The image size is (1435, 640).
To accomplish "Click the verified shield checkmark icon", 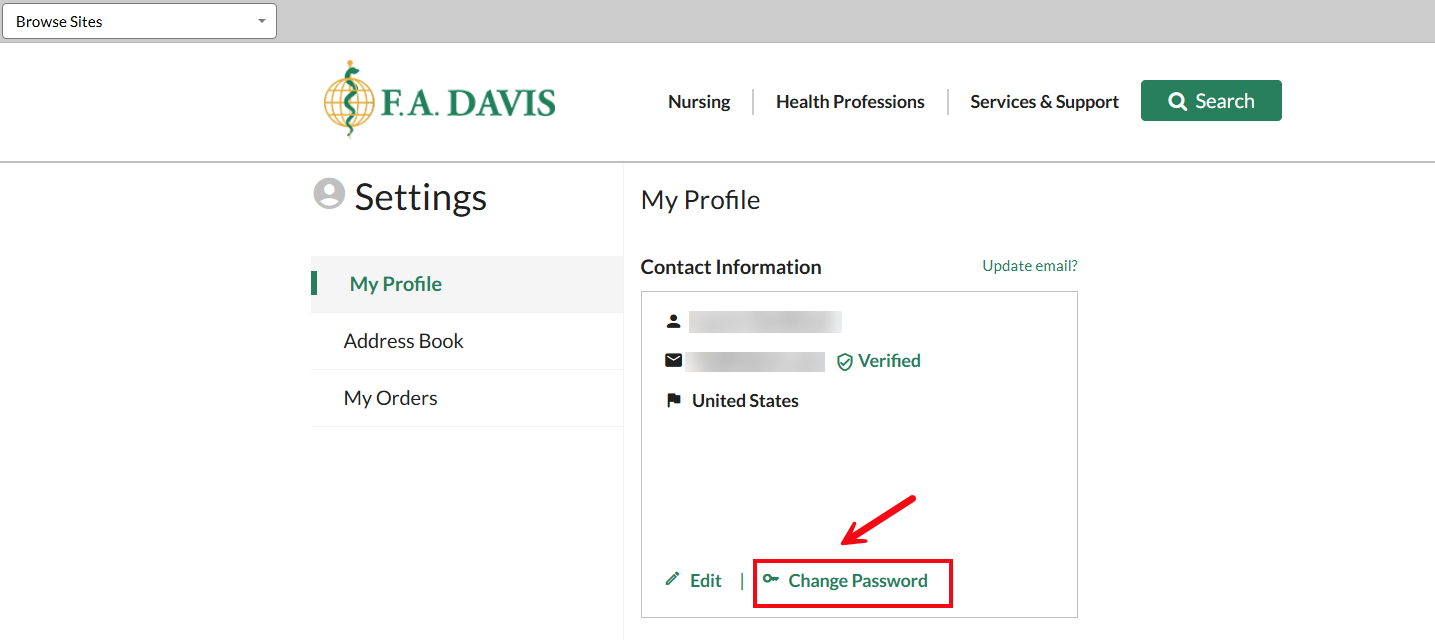I will pyautogui.click(x=845, y=361).
